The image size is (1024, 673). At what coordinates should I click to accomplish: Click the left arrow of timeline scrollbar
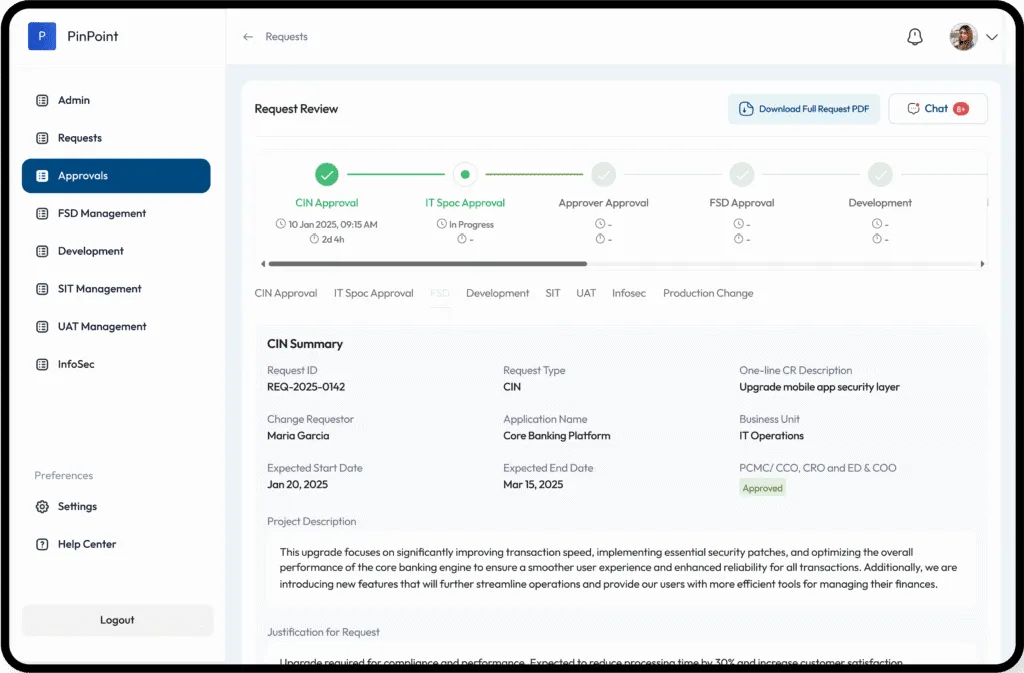(x=263, y=264)
